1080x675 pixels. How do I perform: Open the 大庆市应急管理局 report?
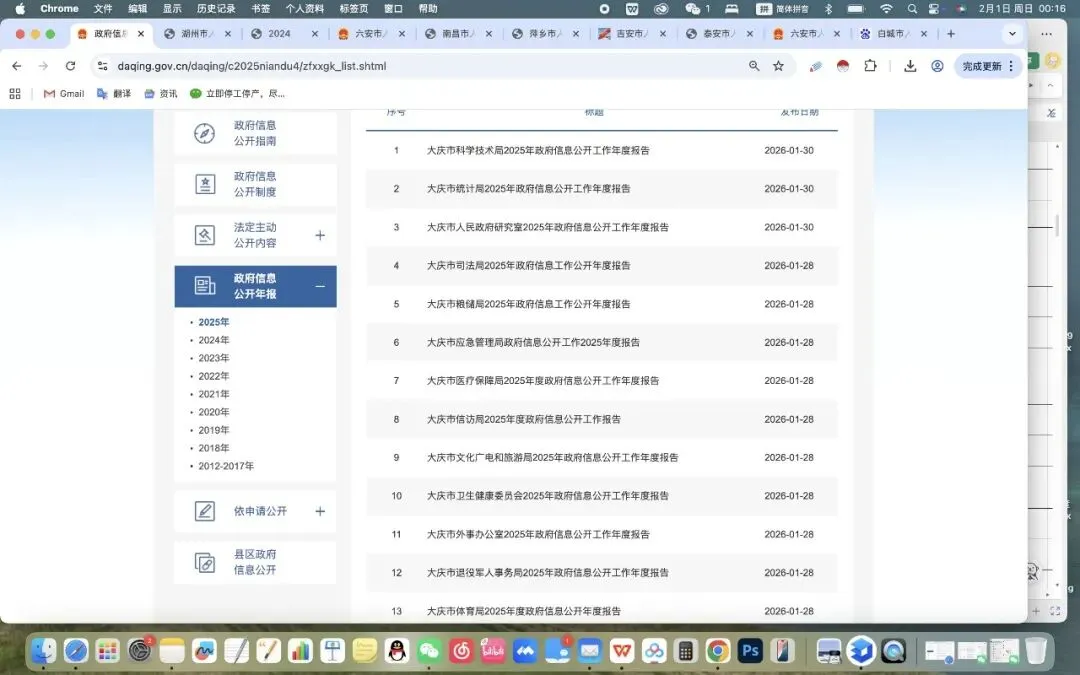click(533, 342)
